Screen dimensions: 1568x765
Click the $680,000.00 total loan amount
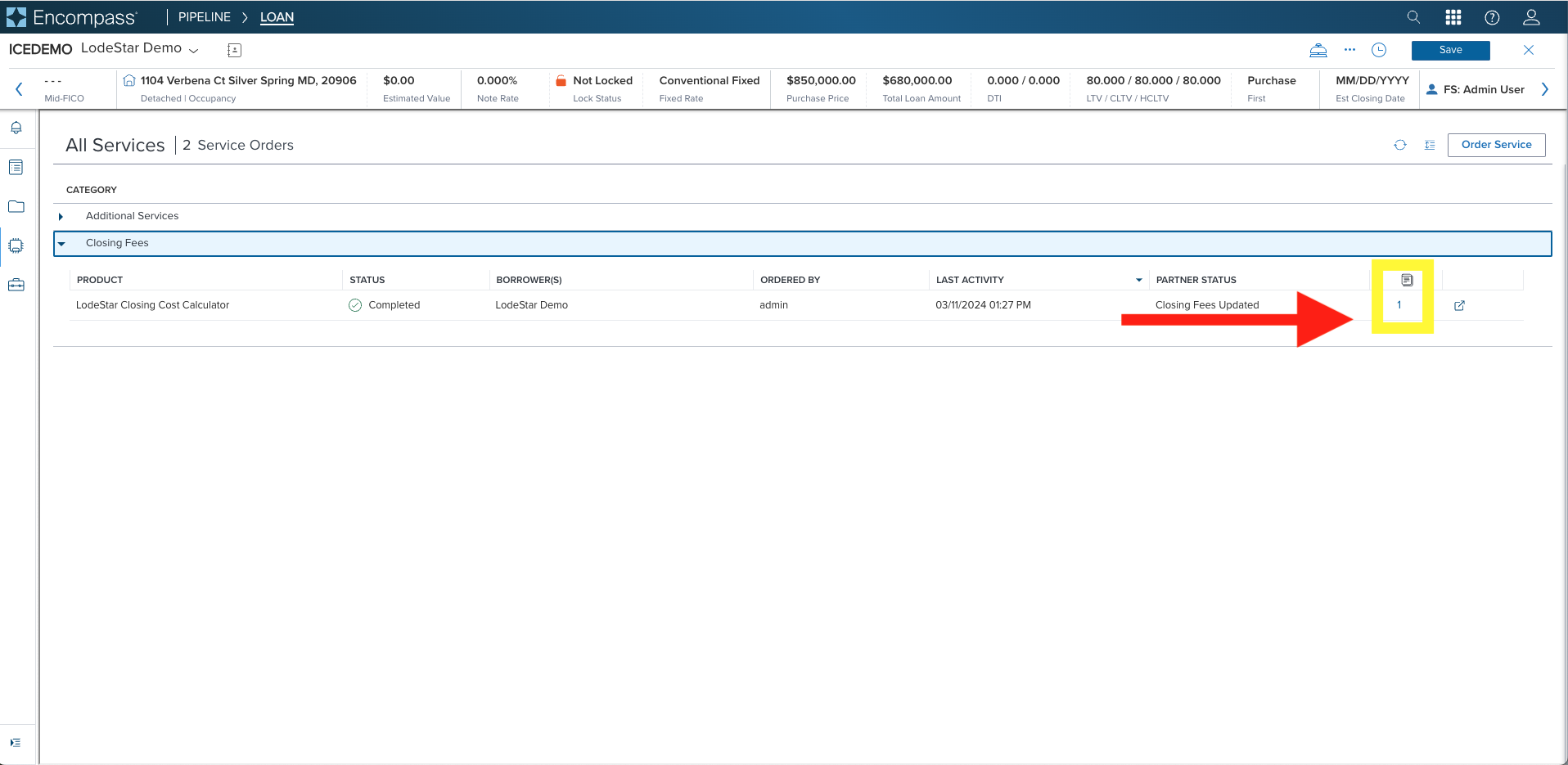(917, 80)
